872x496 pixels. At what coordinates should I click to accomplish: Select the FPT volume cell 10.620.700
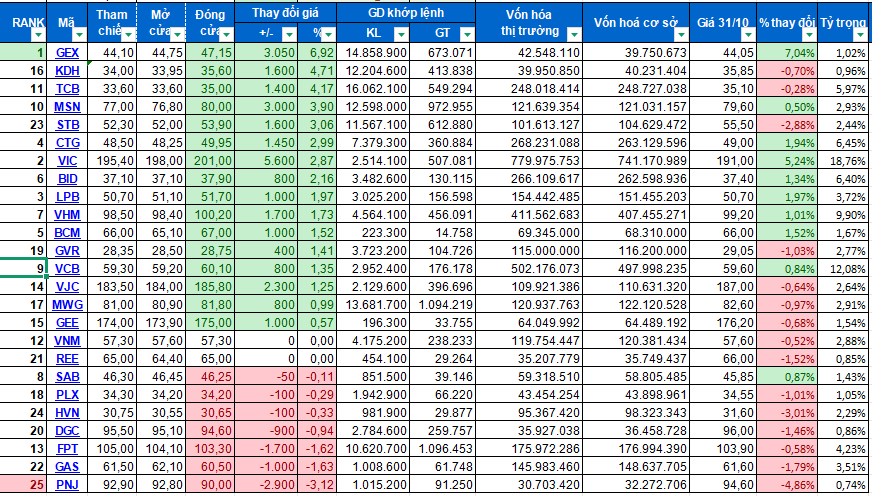coord(373,449)
